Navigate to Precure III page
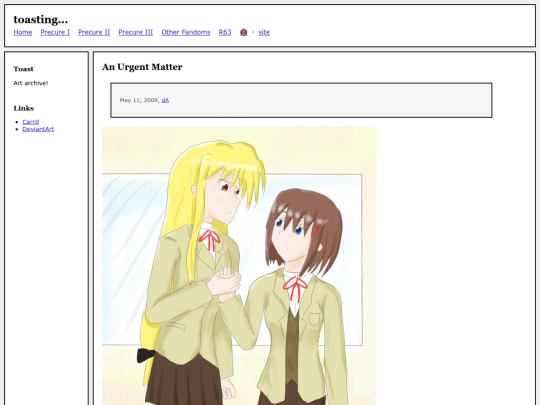This screenshot has height=405, width=540. pos(136,32)
